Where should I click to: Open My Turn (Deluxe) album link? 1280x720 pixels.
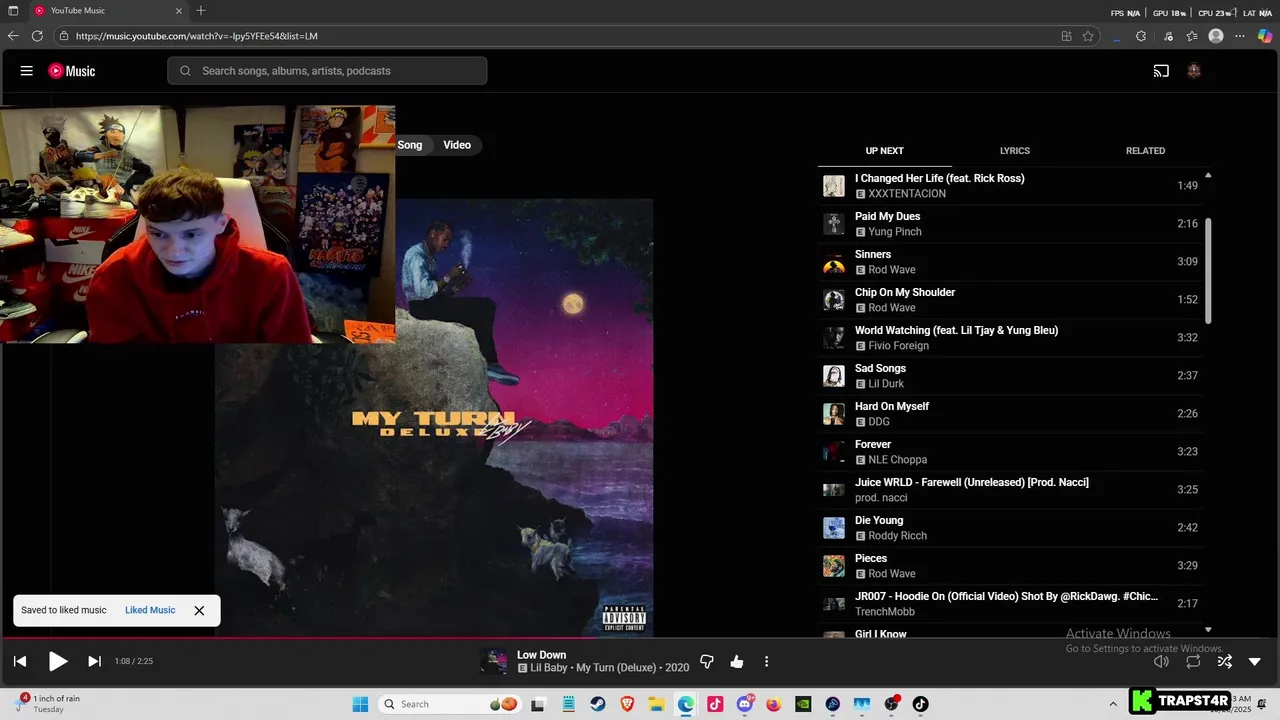click(618, 668)
